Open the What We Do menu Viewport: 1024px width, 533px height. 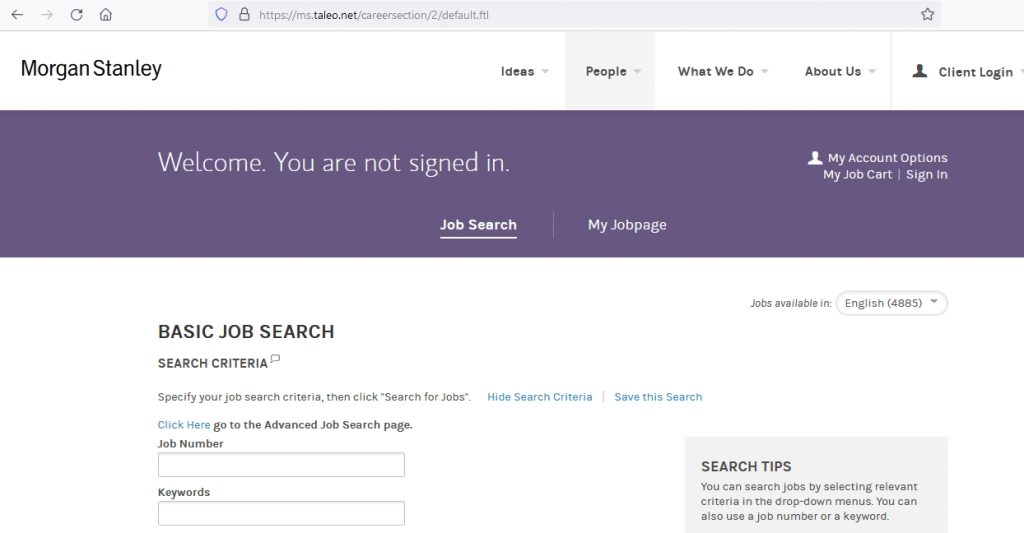(722, 72)
